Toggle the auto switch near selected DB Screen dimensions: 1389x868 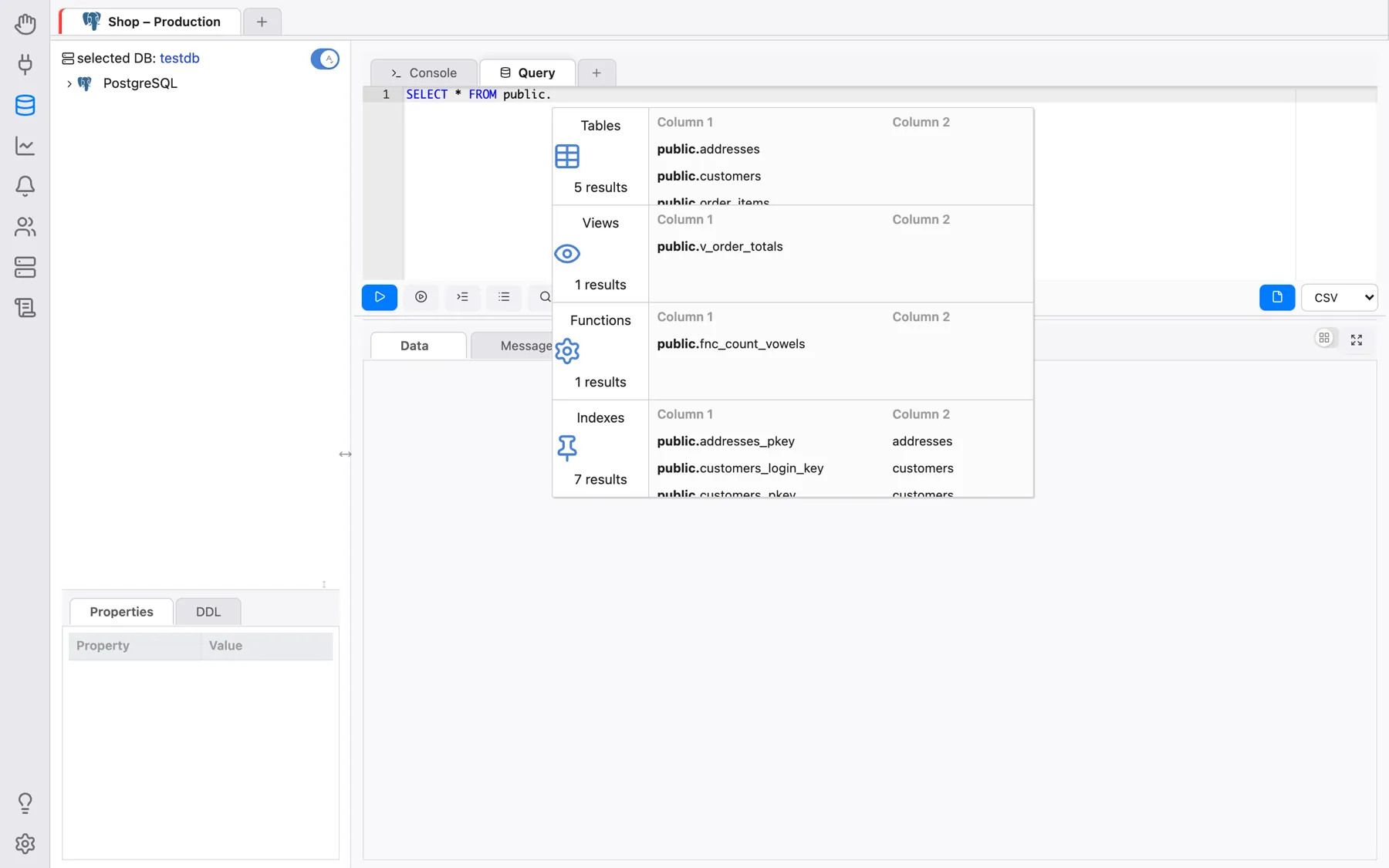coord(325,59)
